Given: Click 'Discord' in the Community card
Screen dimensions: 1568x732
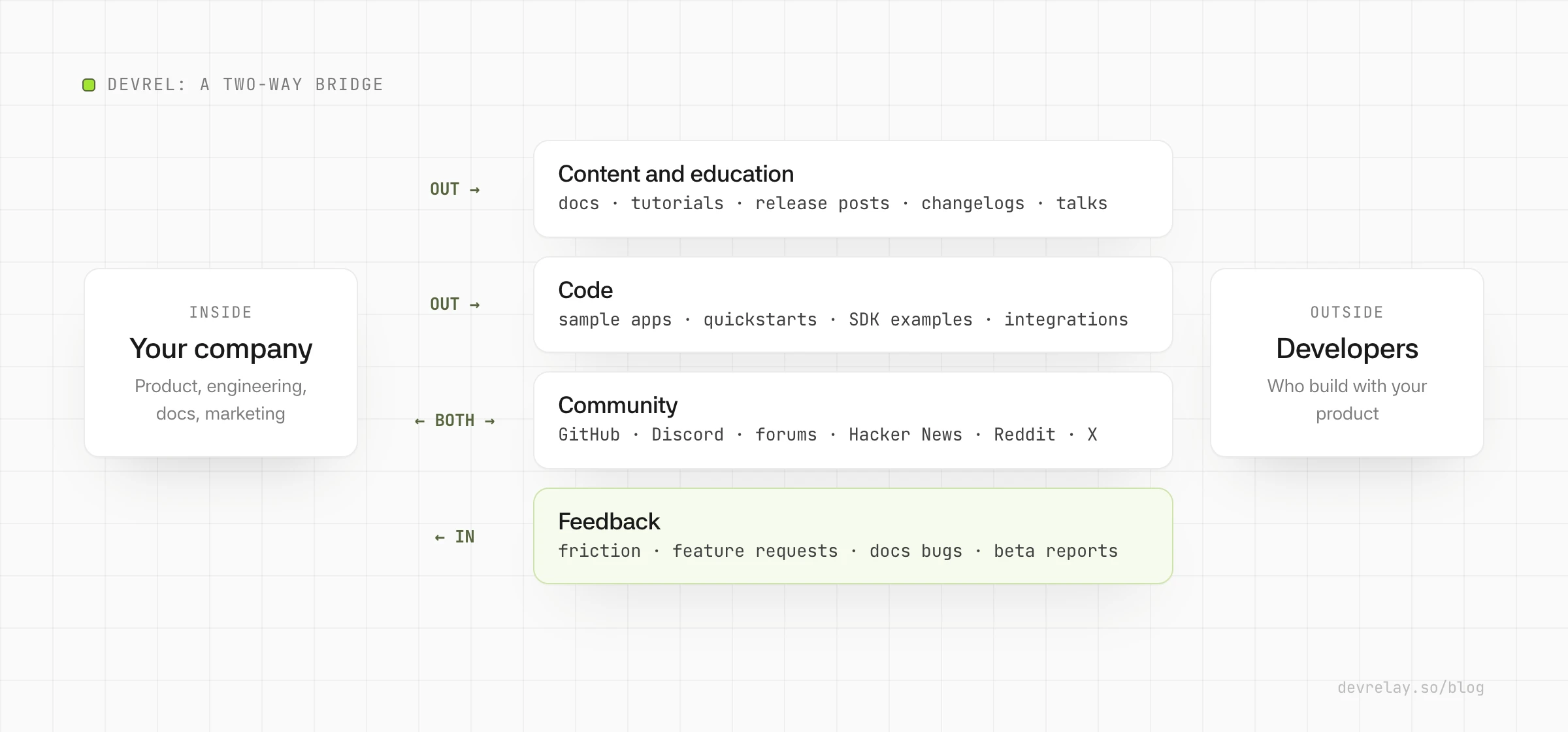Looking at the screenshot, I should (687, 435).
